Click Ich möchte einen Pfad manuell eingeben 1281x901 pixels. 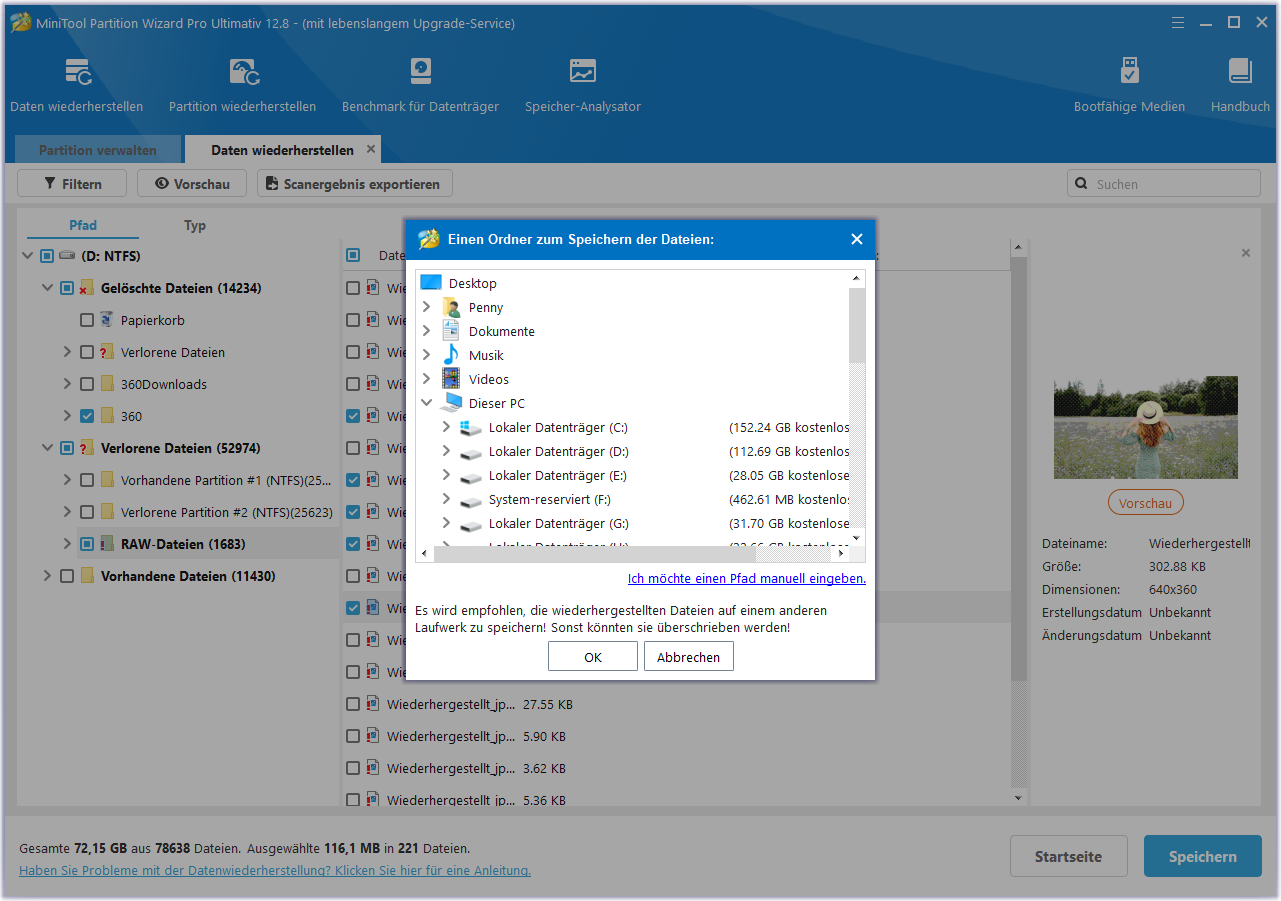click(x=747, y=578)
